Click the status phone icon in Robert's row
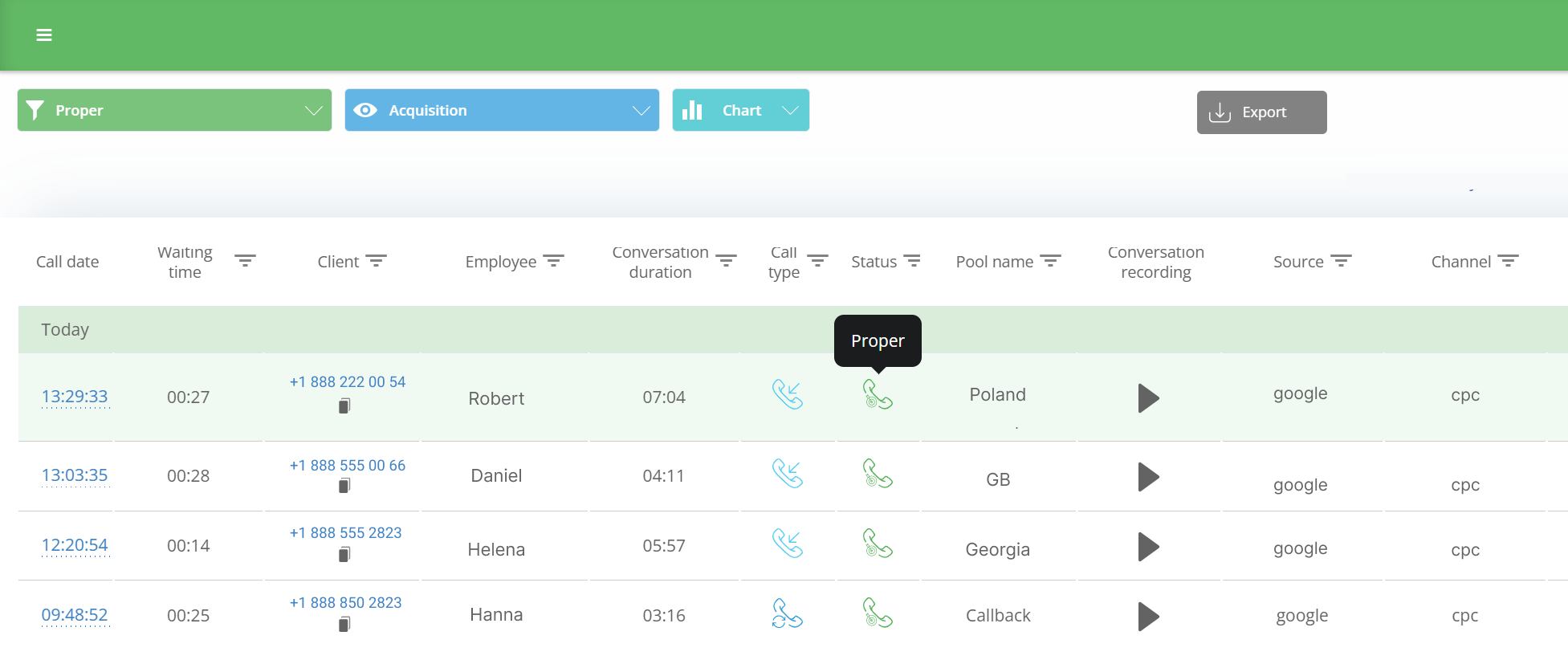This screenshot has width=1568, height=660. 878,394
